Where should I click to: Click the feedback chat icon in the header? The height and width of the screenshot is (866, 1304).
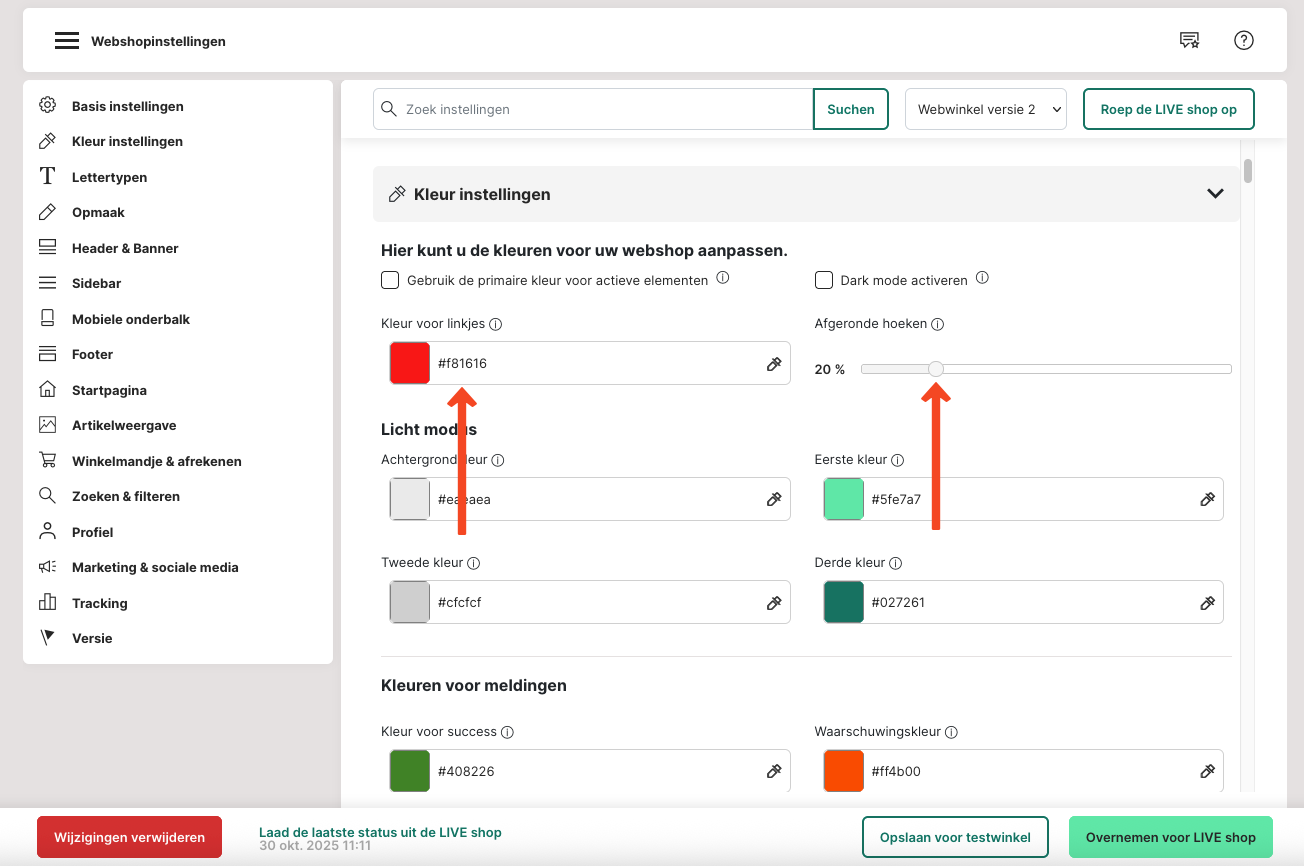pyautogui.click(x=1189, y=40)
